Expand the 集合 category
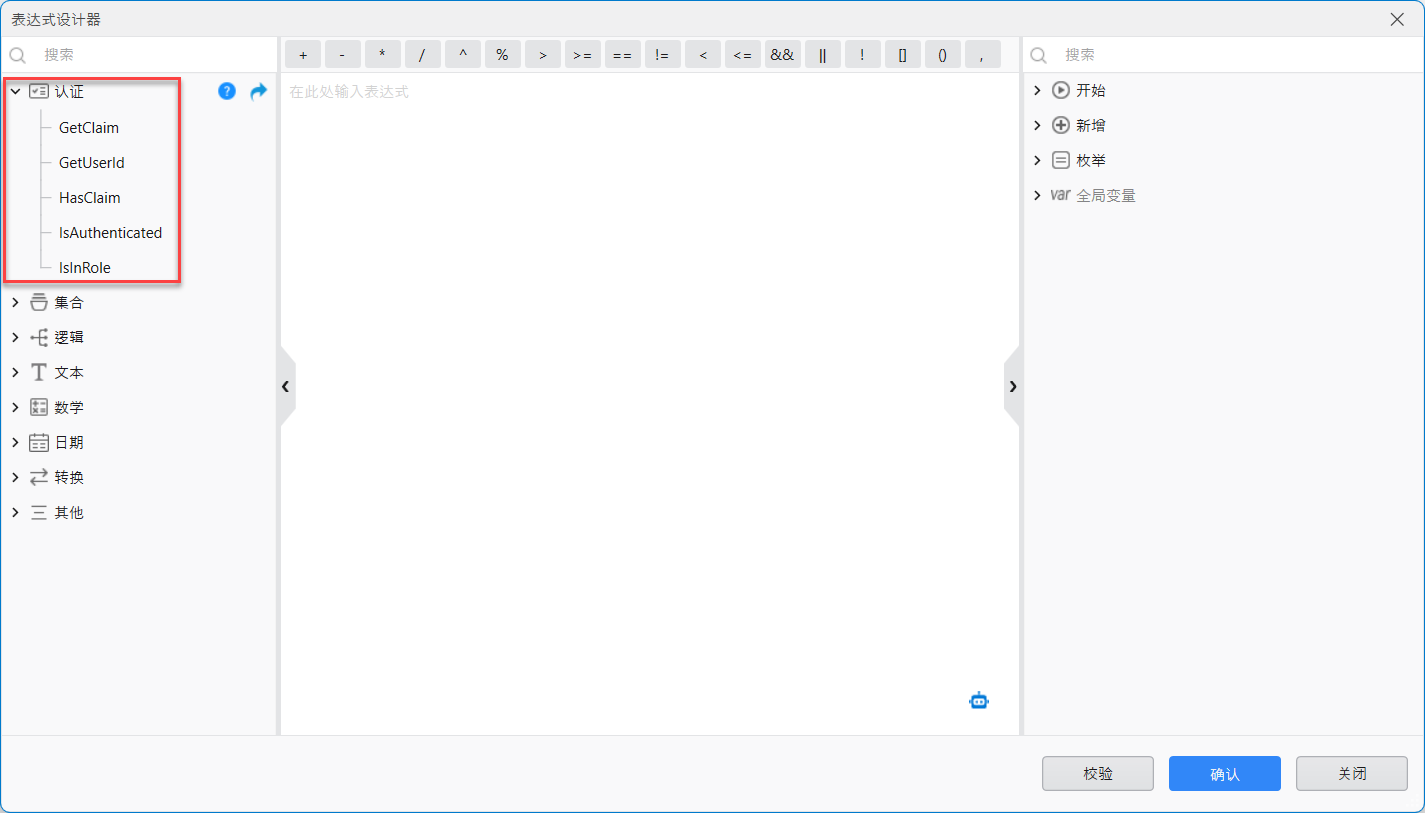The width and height of the screenshot is (1425, 813). click(15, 302)
